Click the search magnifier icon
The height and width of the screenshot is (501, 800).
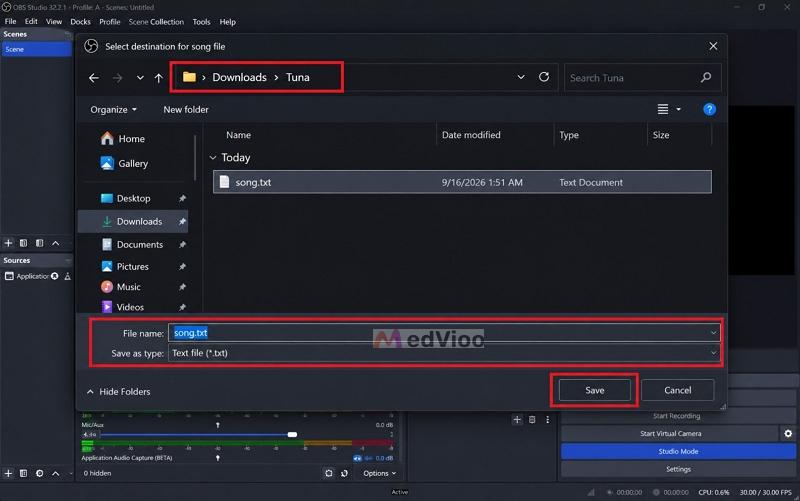click(706, 78)
